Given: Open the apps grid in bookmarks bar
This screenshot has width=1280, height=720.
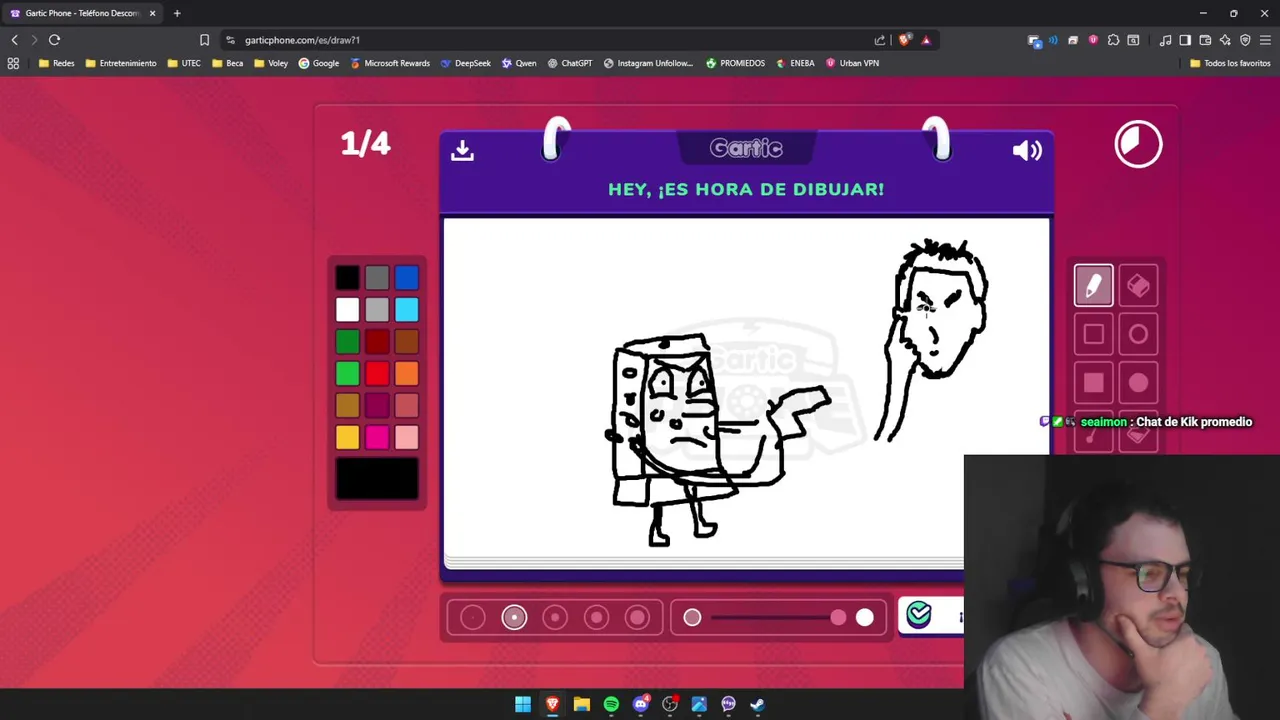Looking at the screenshot, I should [13, 63].
